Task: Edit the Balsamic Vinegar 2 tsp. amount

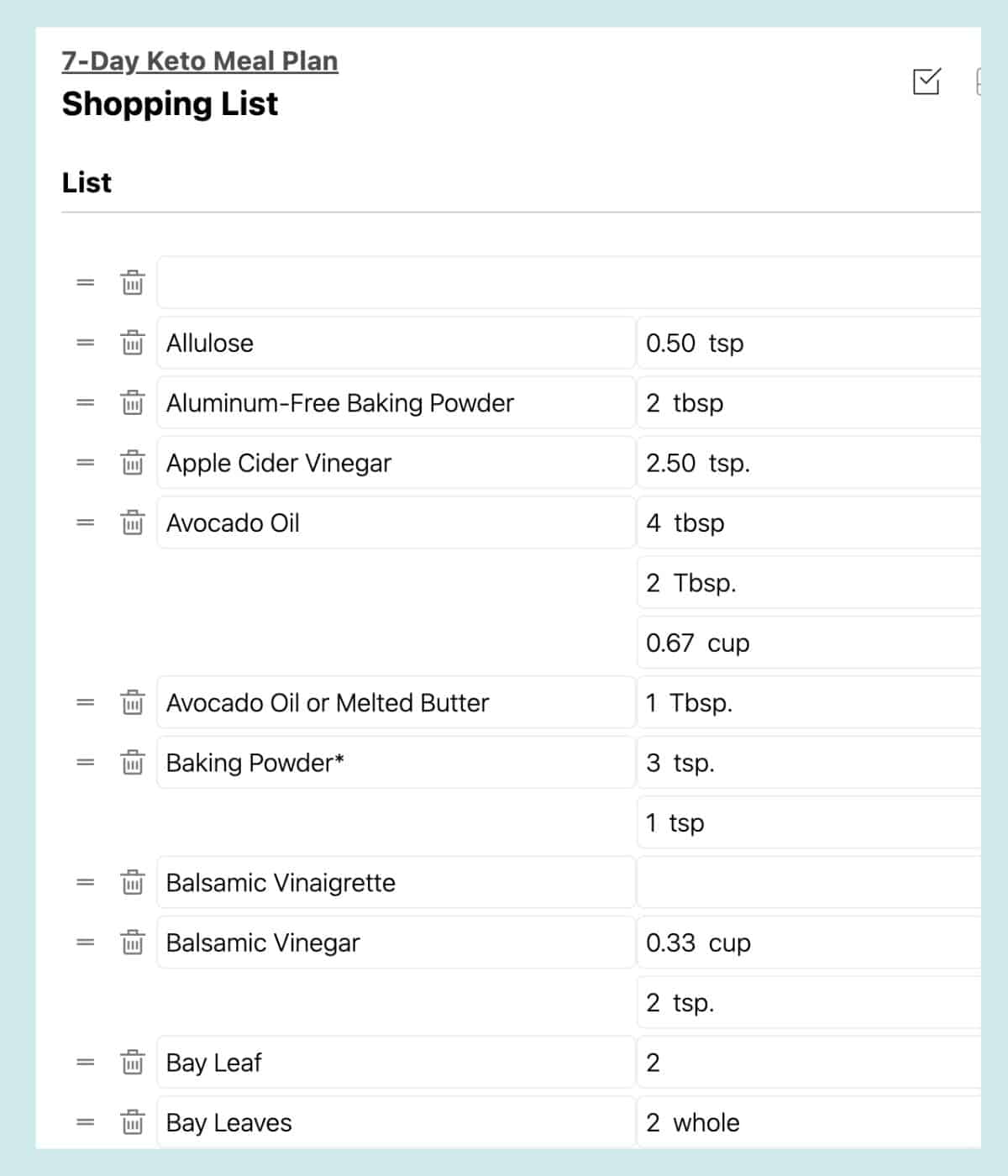Action: [808, 1003]
